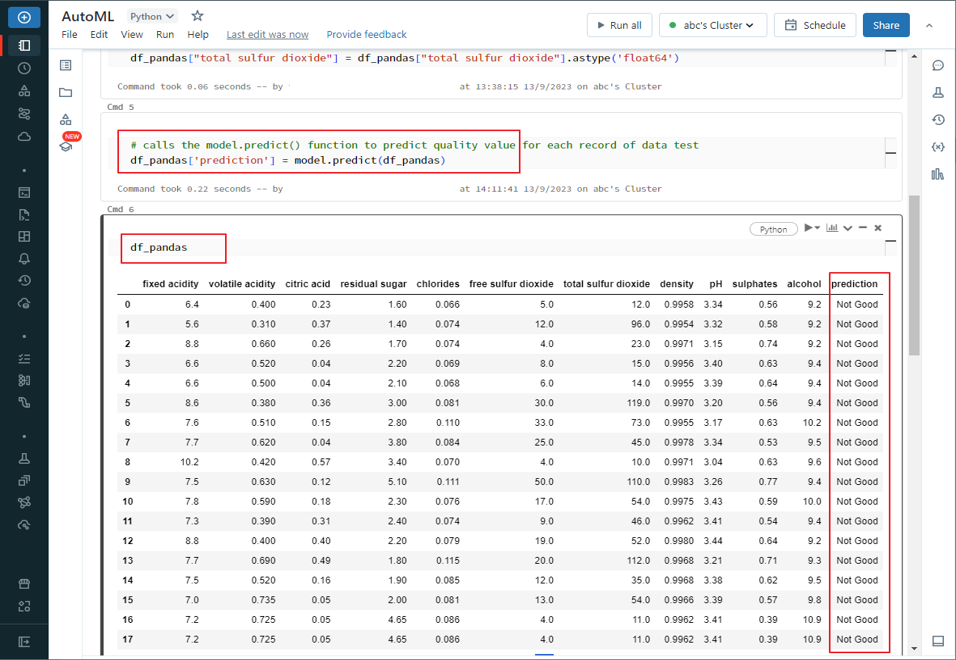Click the notebook vertical scrollbar thumb
Screen dimensions: 956x660
(913, 275)
